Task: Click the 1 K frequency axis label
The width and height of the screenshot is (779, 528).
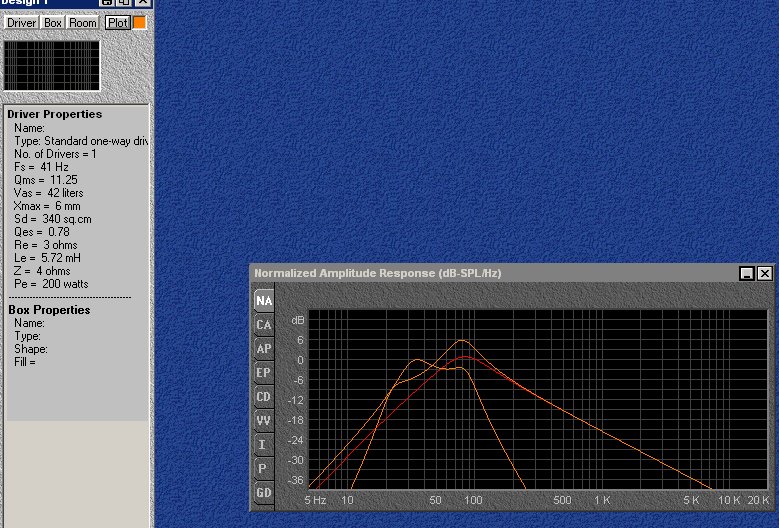Action: pyautogui.click(x=602, y=500)
